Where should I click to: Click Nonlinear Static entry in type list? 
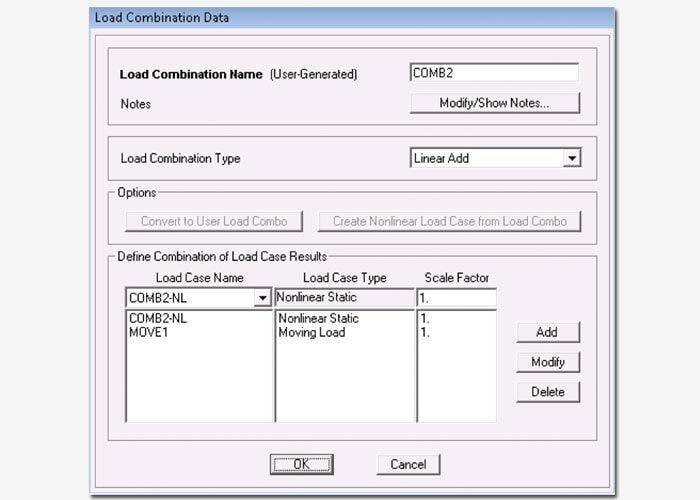pos(318,318)
